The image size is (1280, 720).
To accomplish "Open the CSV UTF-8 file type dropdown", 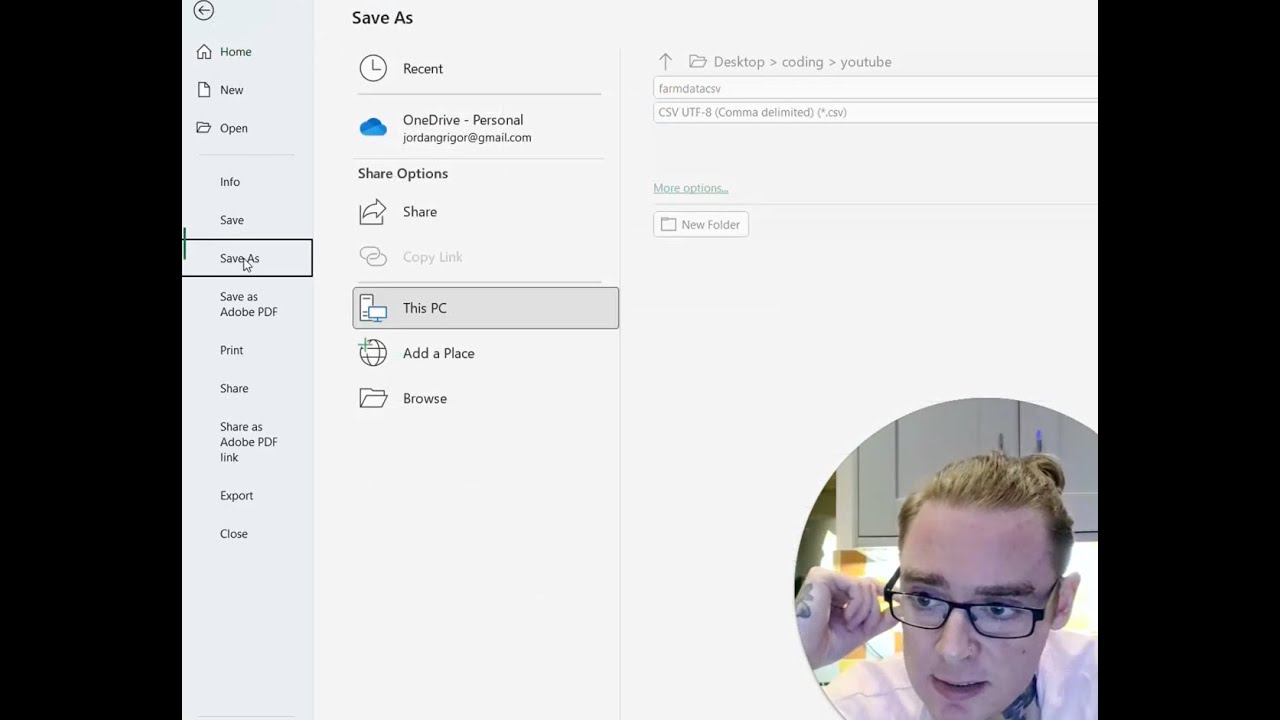I will [x=875, y=112].
